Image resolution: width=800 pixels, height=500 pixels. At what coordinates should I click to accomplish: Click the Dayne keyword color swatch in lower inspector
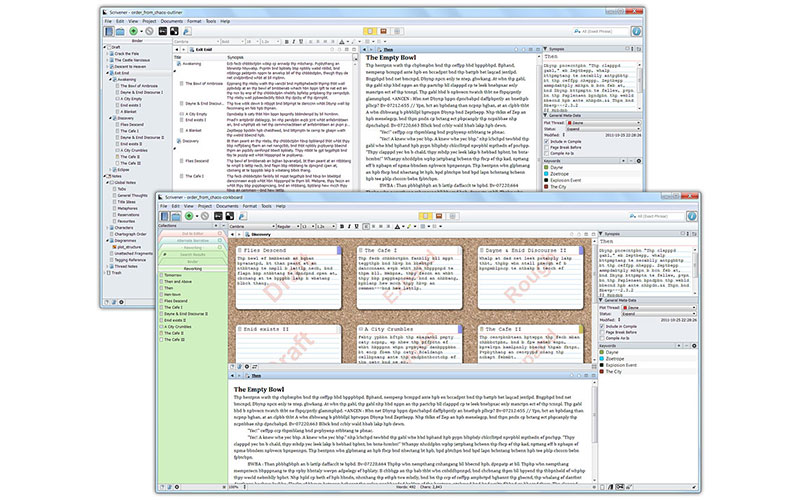coord(602,351)
